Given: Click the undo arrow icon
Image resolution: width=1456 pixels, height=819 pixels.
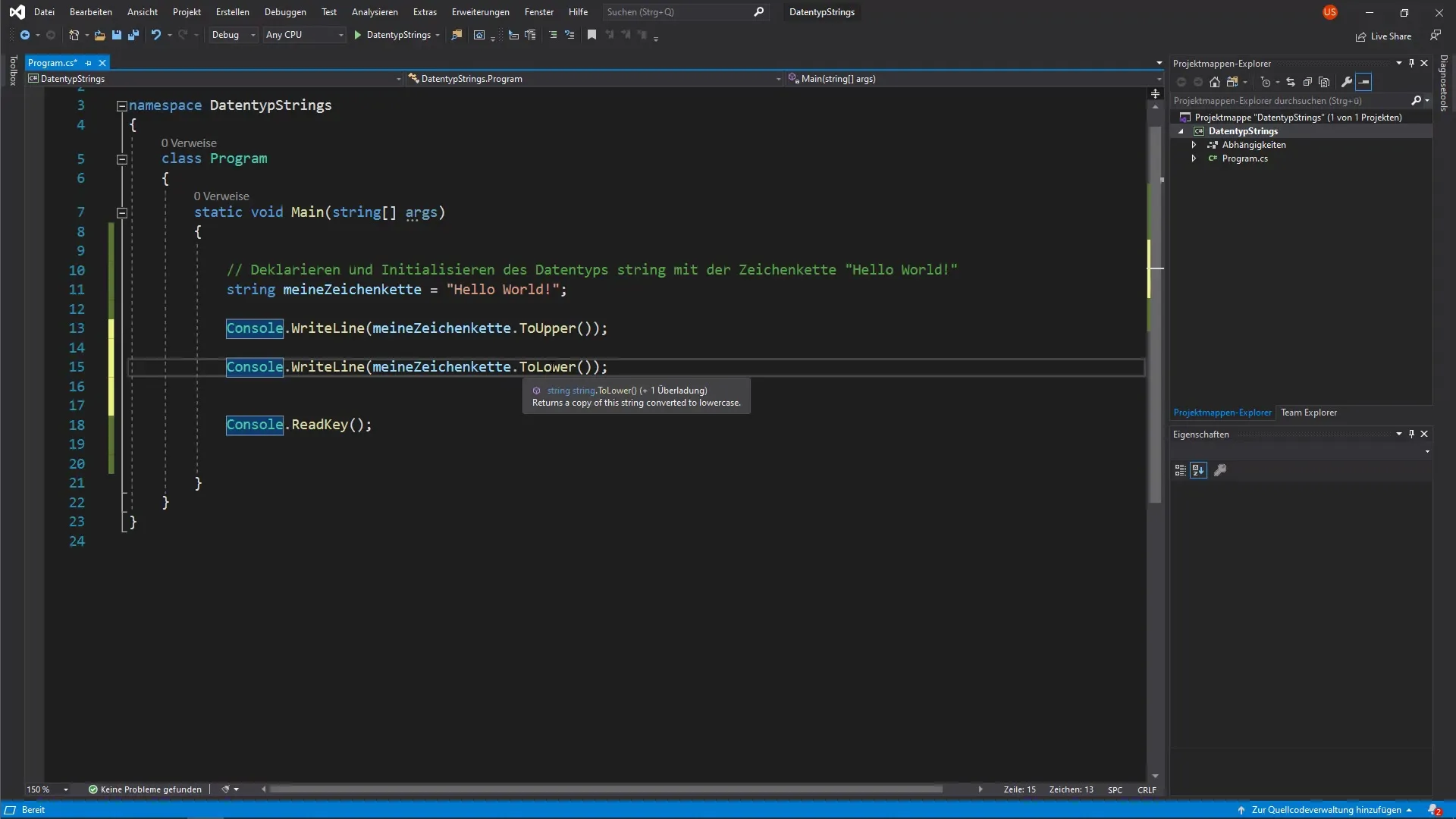Looking at the screenshot, I should 155,35.
